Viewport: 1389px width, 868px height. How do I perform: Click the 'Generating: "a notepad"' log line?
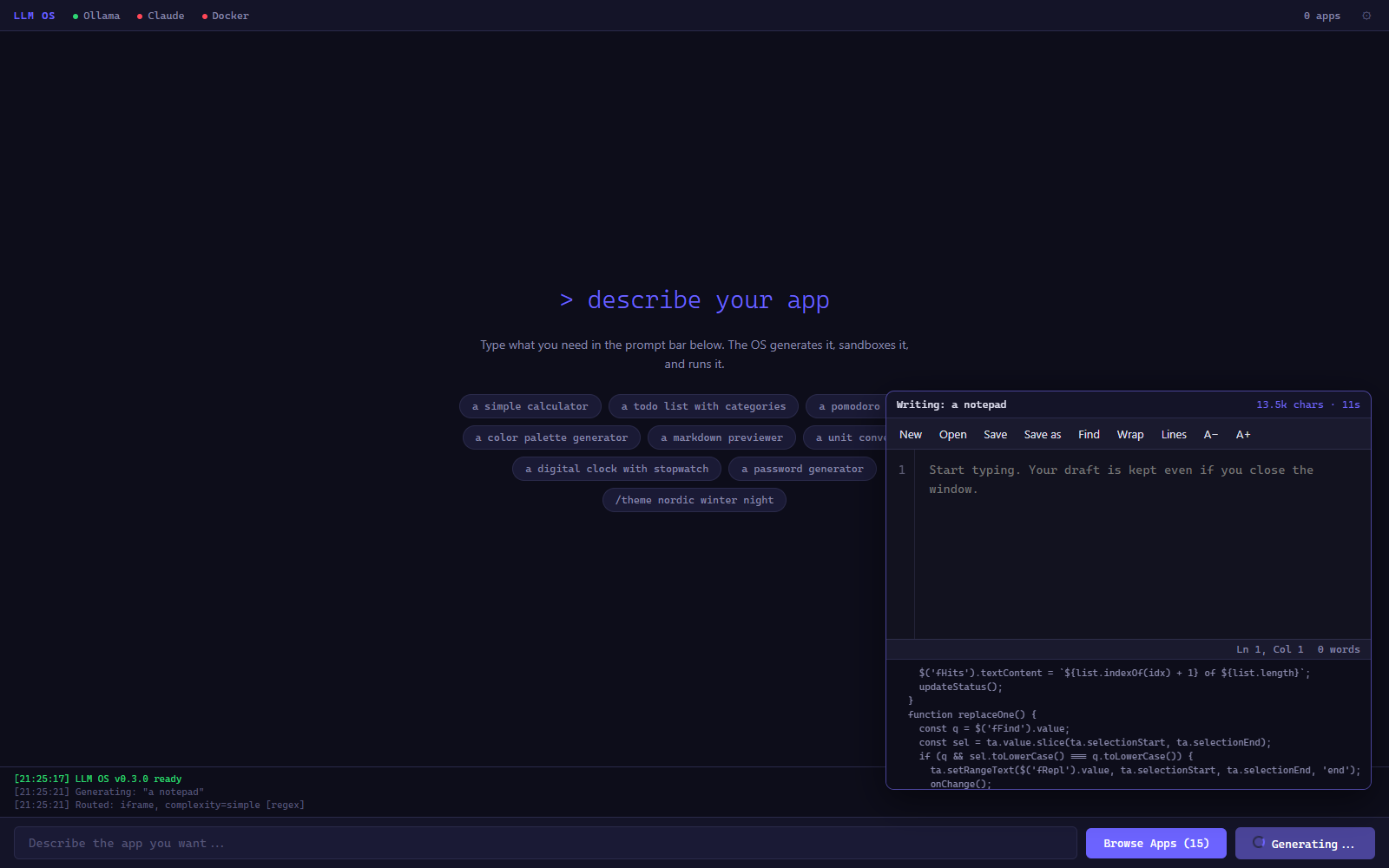[x=109, y=792]
